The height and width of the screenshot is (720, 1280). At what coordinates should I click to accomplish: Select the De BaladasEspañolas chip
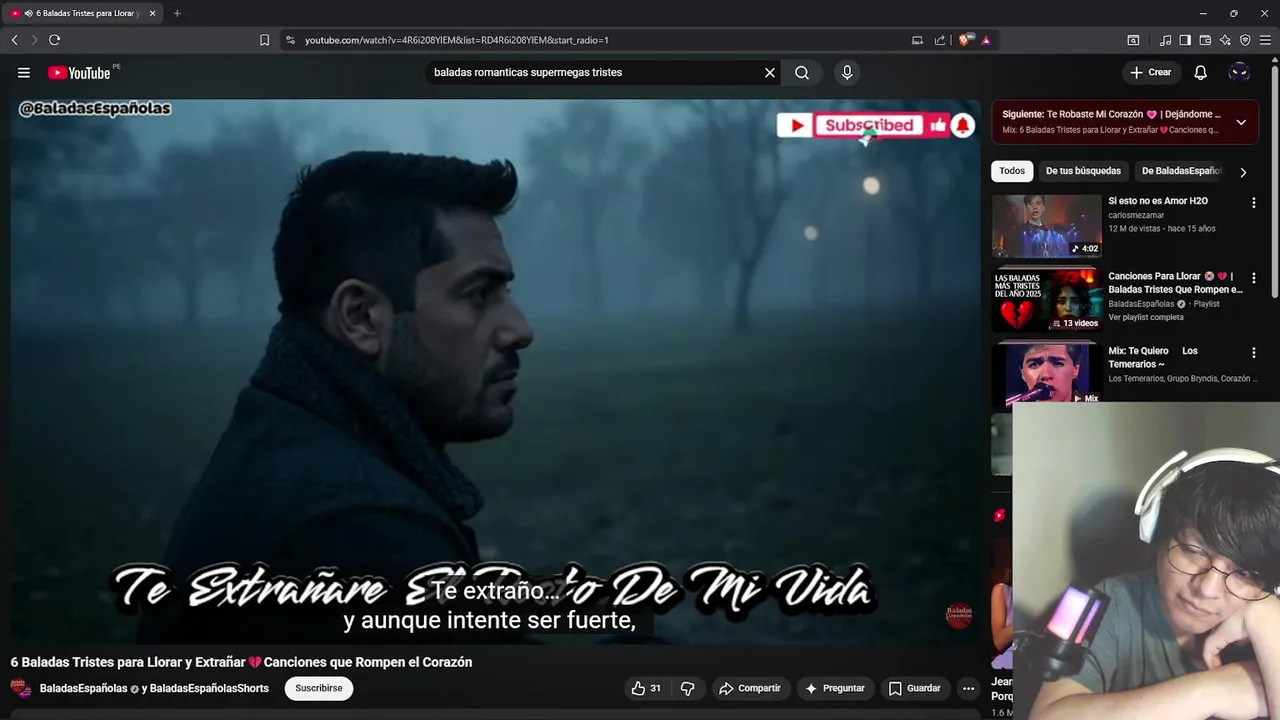[x=1181, y=171]
